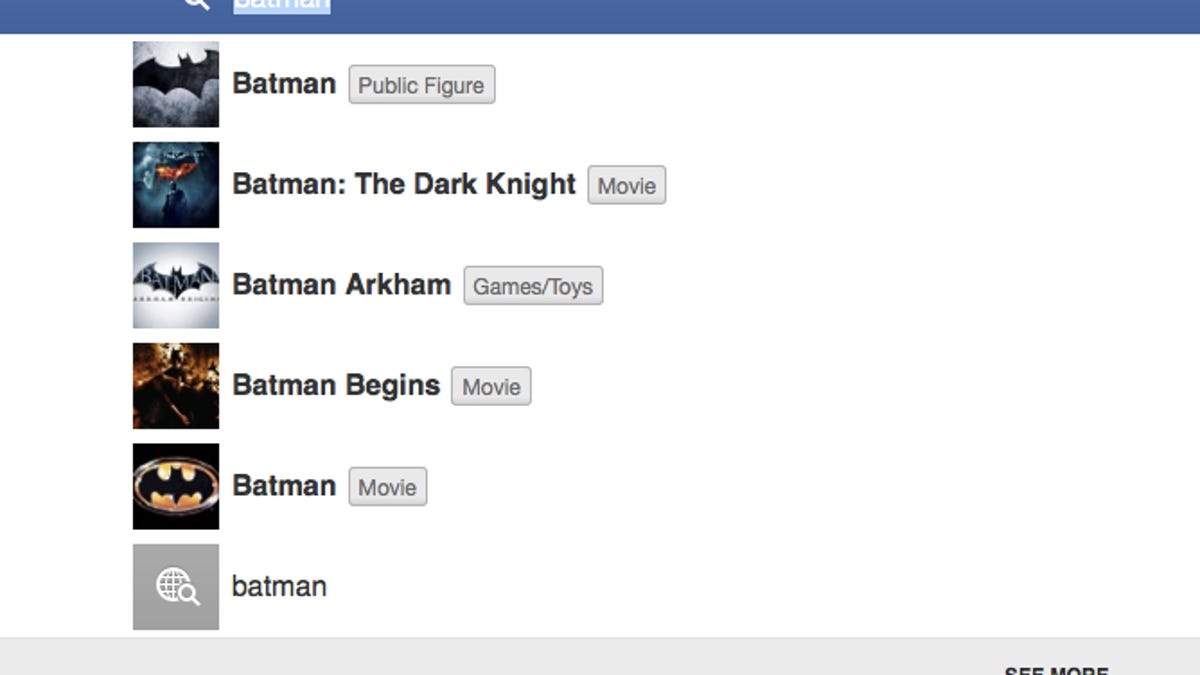
Task: Open the Batman Arkham logo thumbnail
Action: click(x=176, y=285)
